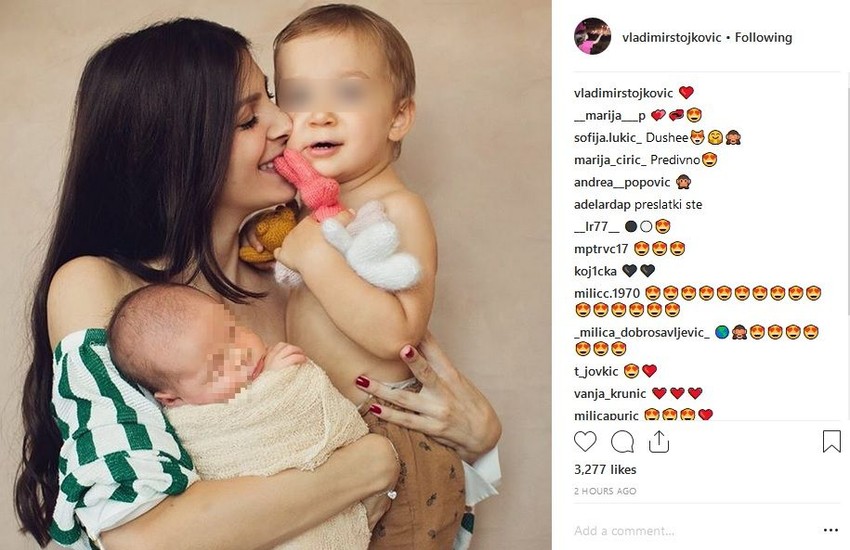Visit _milica_dobrosavljevic_ profile
The height and width of the screenshot is (550, 850).
point(642,332)
